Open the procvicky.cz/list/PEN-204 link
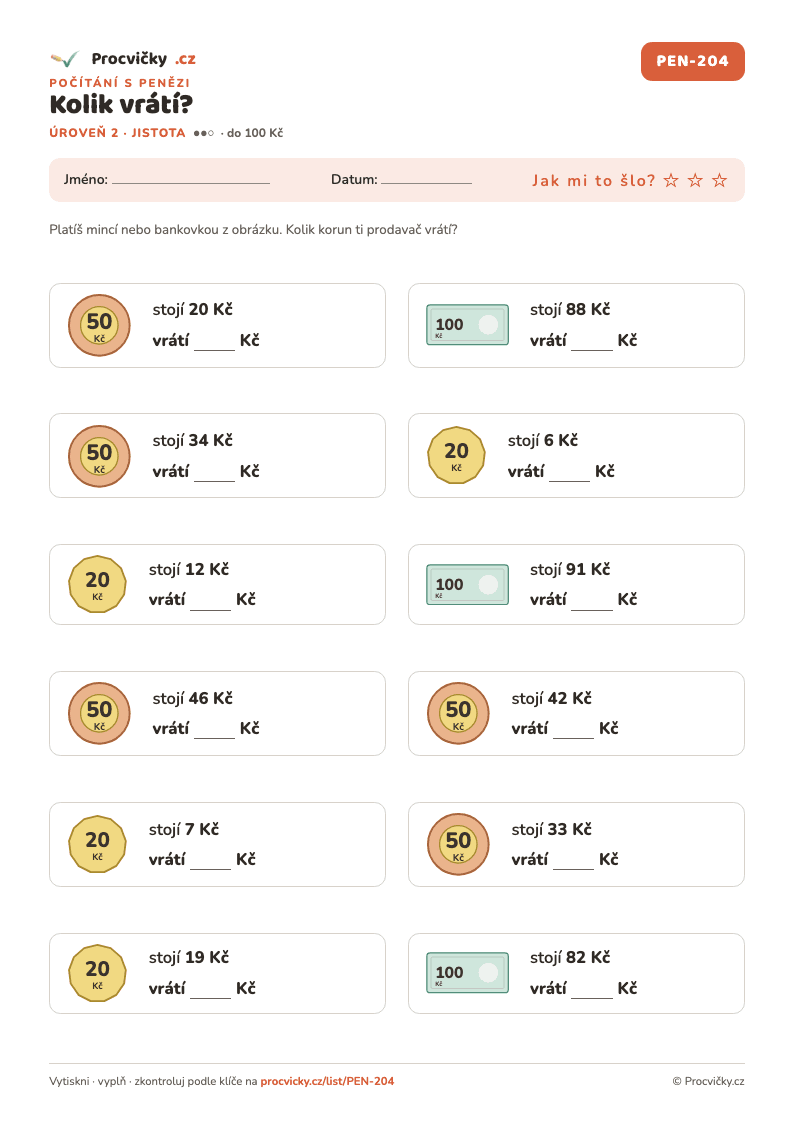The height and width of the screenshot is (1123, 794). (x=327, y=1081)
